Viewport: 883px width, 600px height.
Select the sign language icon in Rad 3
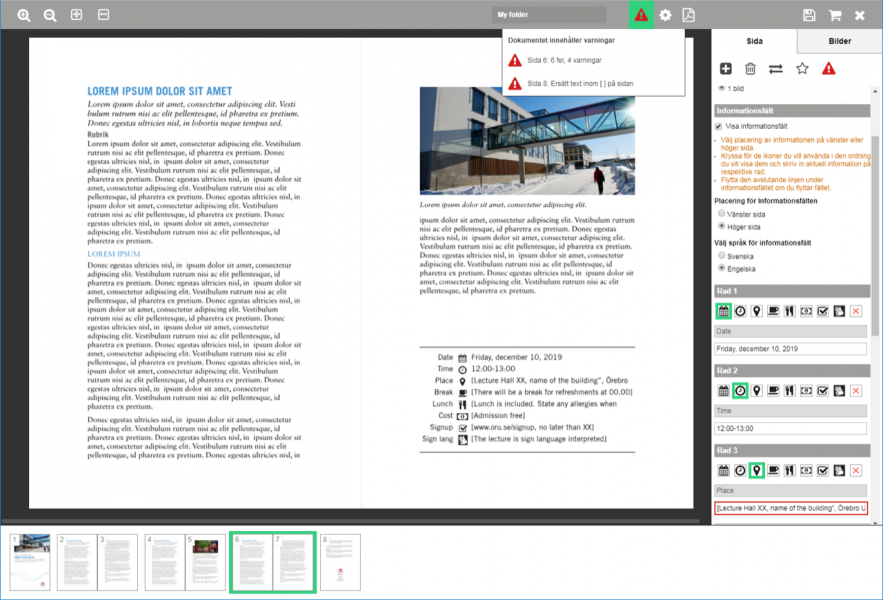click(x=839, y=470)
